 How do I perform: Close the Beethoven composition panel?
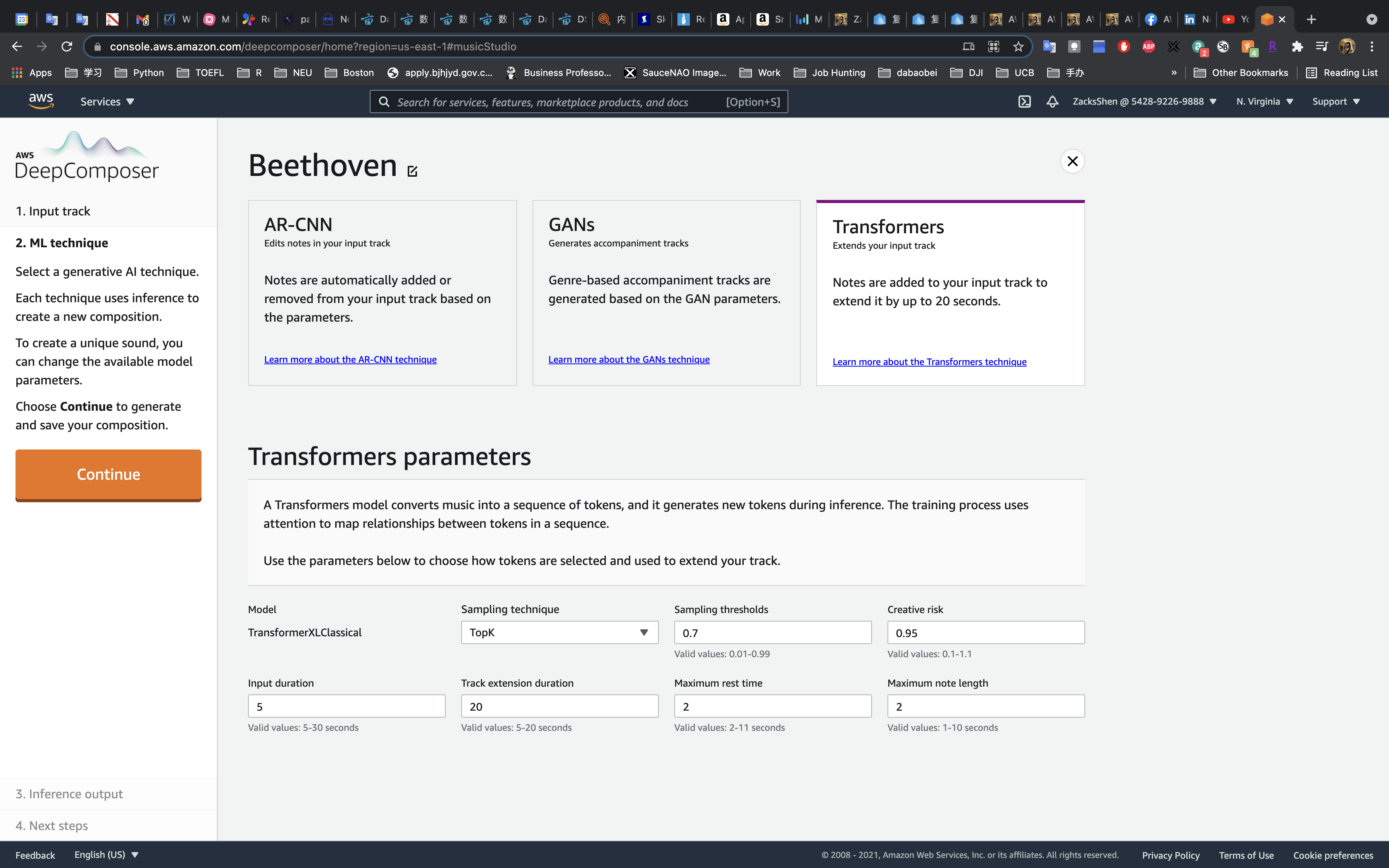tap(1072, 161)
